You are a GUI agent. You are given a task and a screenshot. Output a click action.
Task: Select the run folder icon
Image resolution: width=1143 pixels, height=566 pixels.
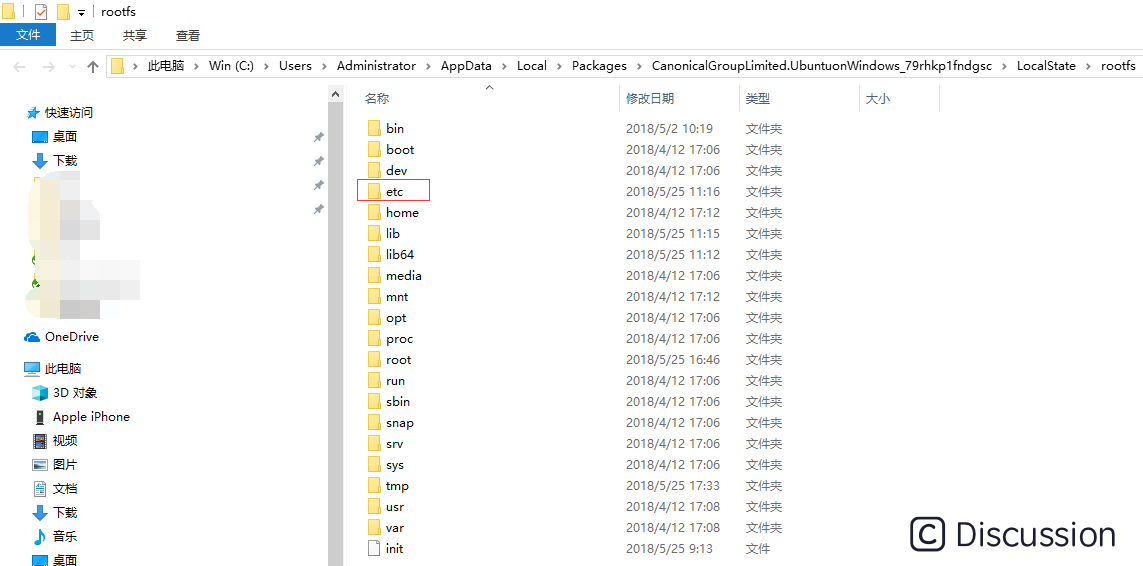coord(374,381)
